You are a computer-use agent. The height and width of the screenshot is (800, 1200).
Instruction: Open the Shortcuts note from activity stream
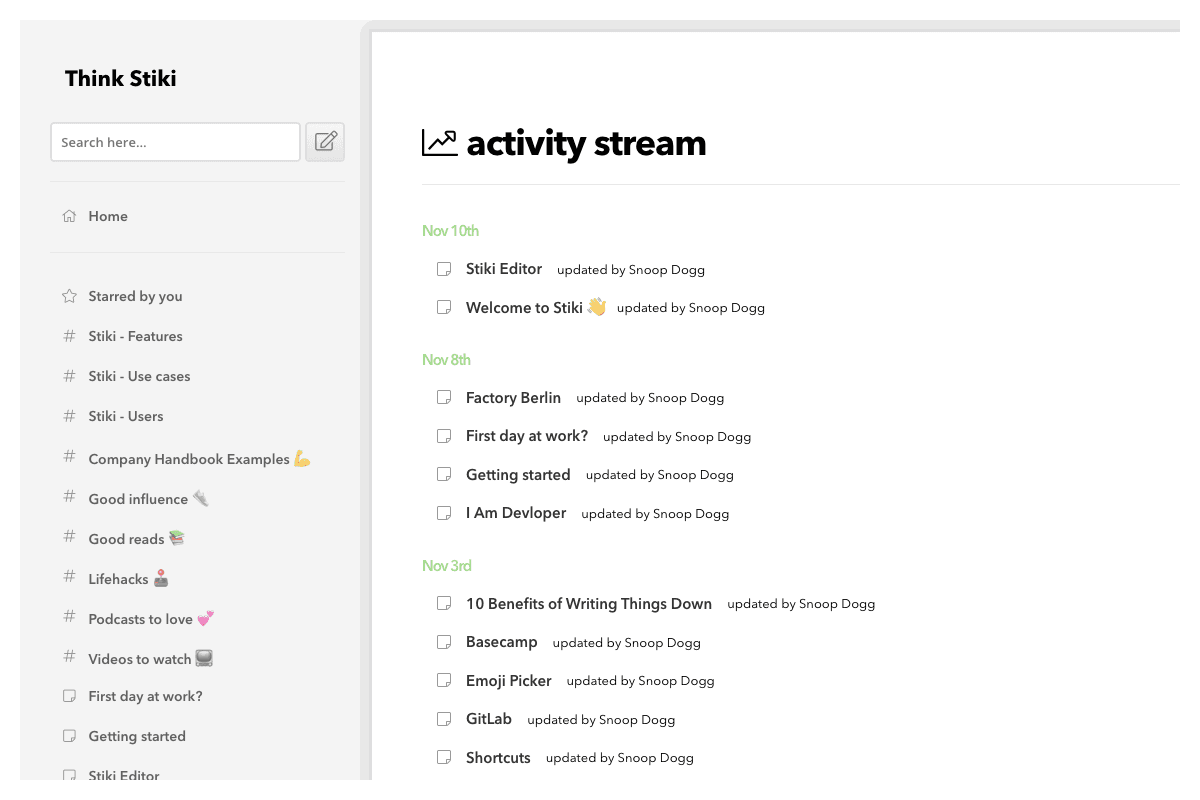[x=498, y=758]
